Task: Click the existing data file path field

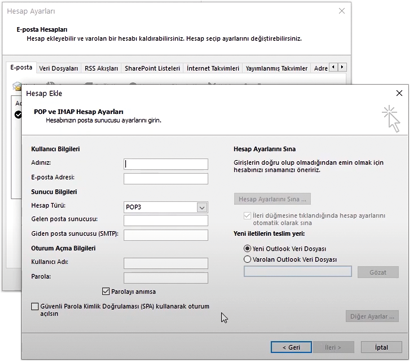Action: [298, 271]
